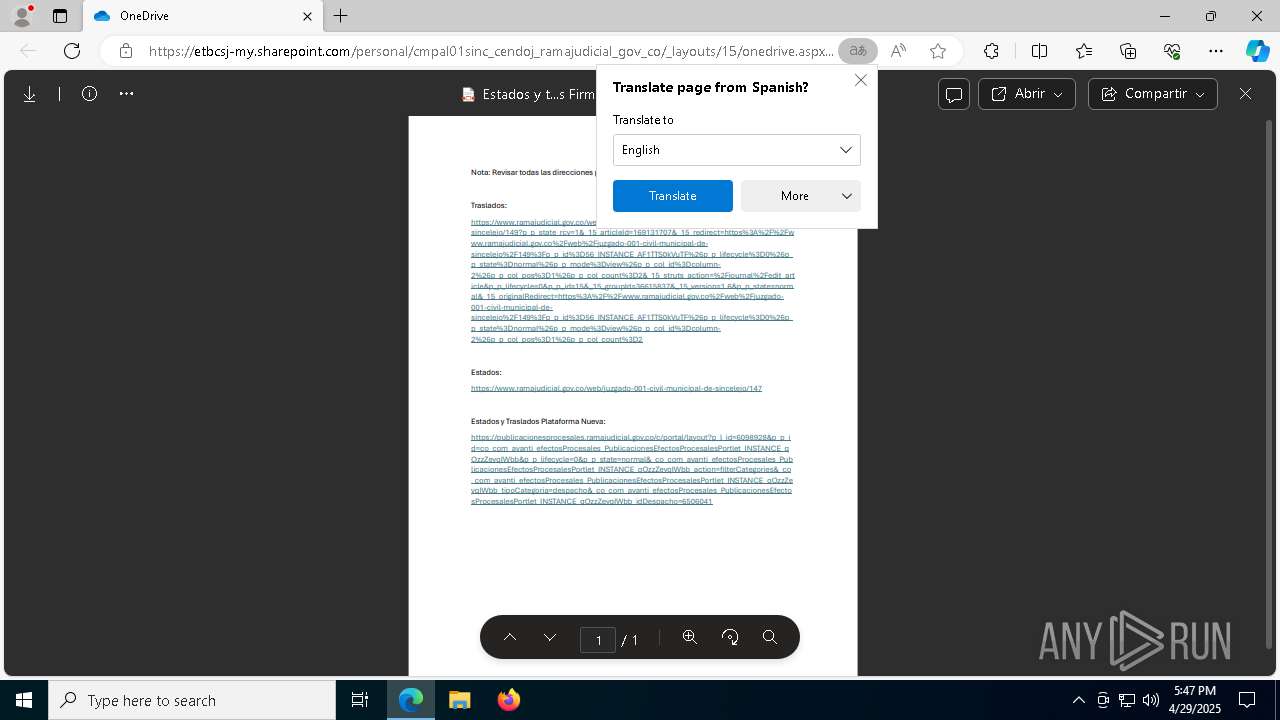Click the page number input box

pyautogui.click(x=598, y=639)
